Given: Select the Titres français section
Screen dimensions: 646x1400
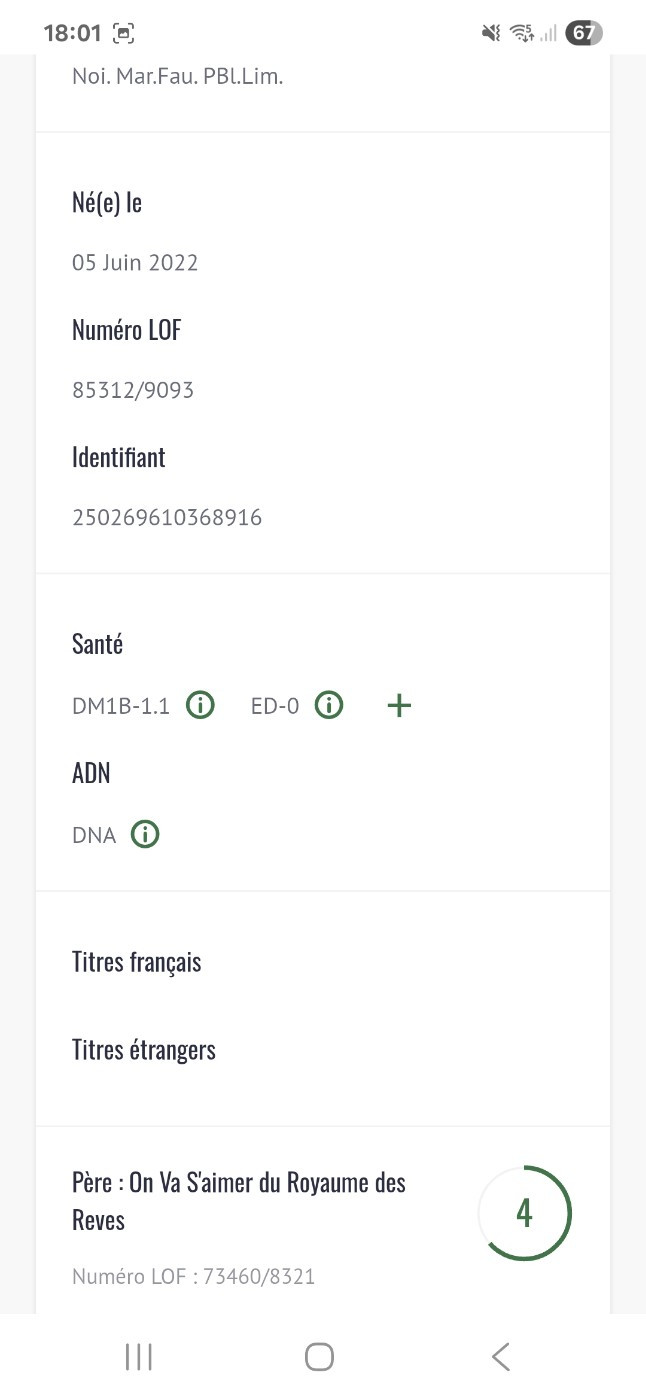Looking at the screenshot, I should click(137, 962).
